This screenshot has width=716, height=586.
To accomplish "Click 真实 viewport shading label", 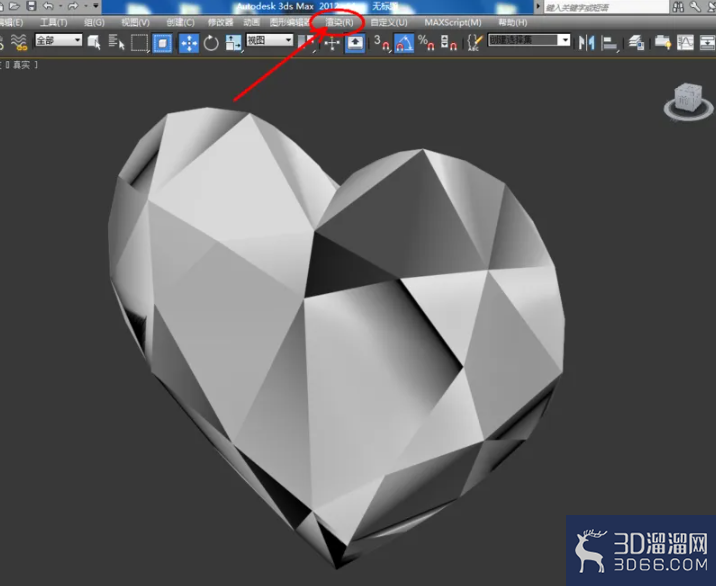I will coord(21,65).
